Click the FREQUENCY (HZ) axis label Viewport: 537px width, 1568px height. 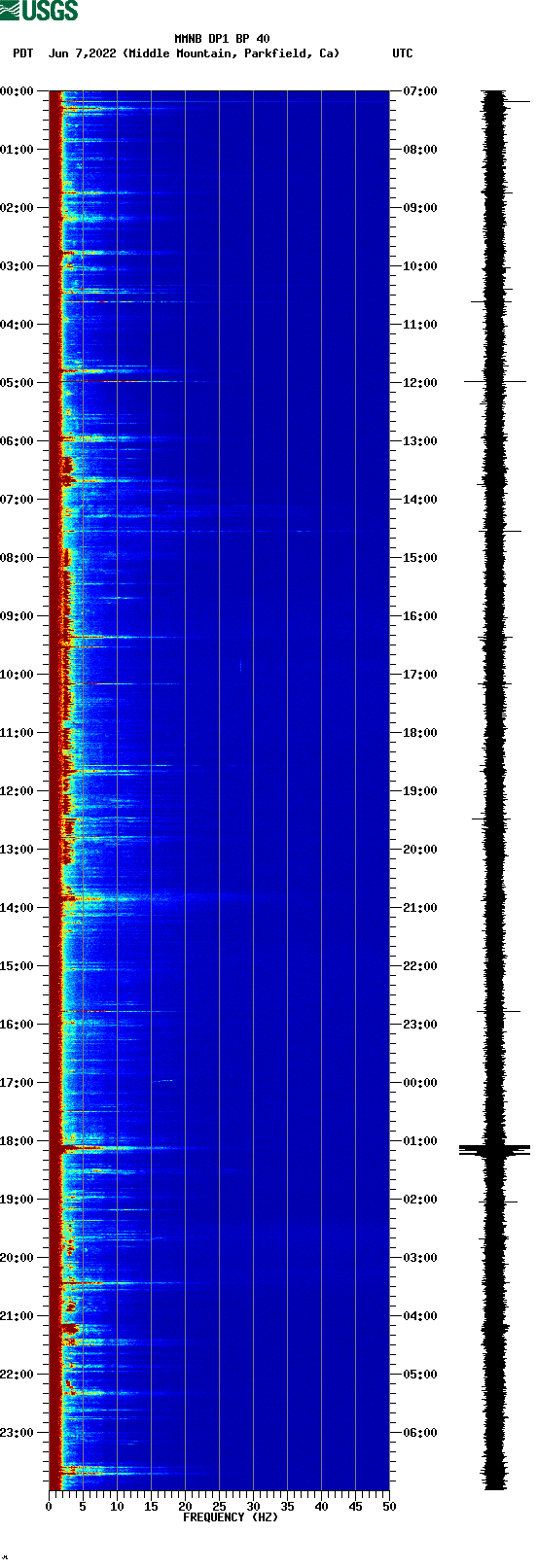231,1517
